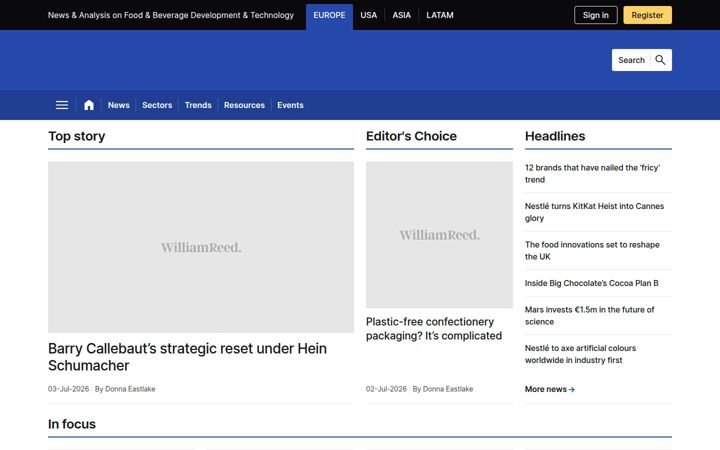The width and height of the screenshot is (720, 450).
Task: Open '12 brands that have nailed the fricy trend'
Action: coord(592,174)
